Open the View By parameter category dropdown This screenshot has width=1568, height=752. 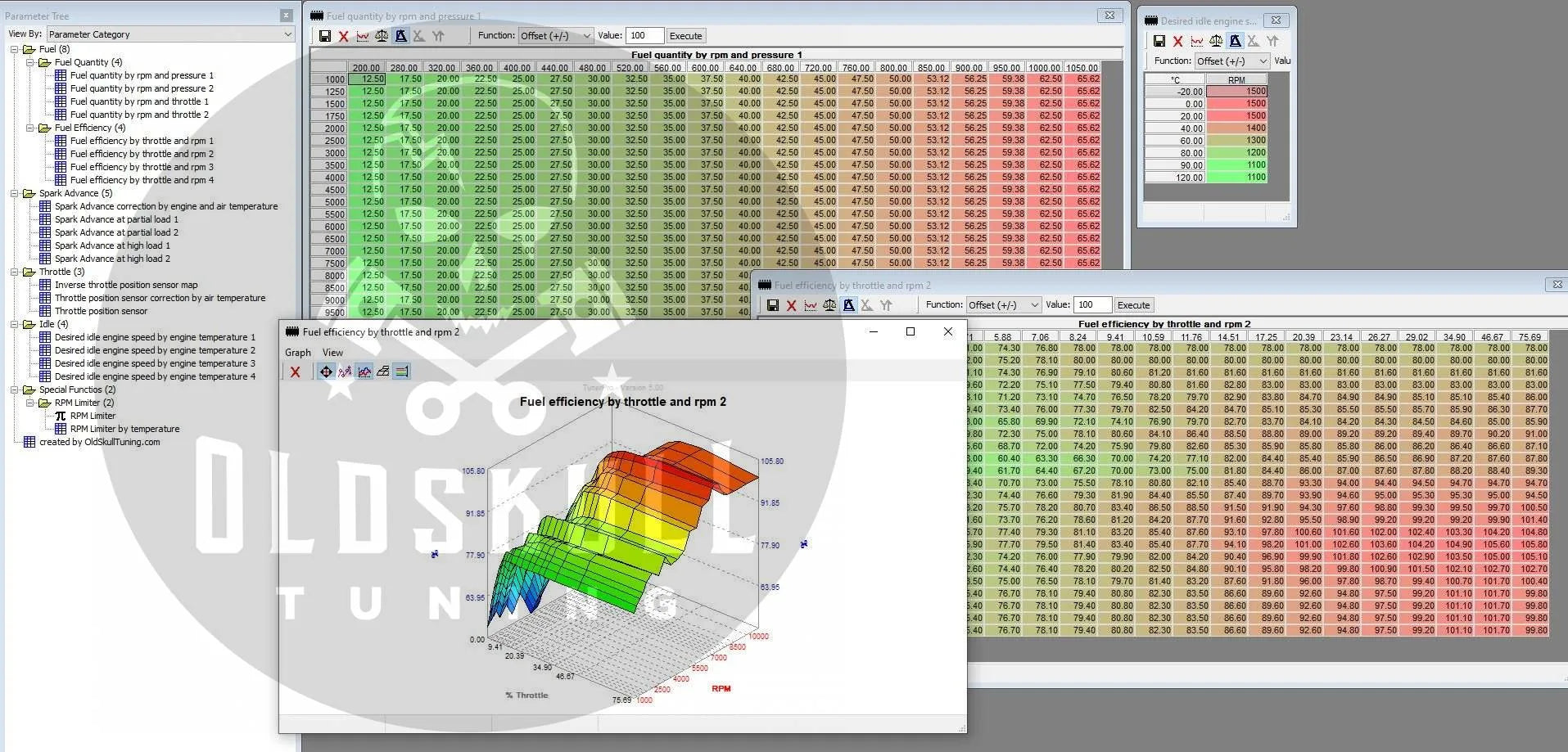[x=170, y=34]
